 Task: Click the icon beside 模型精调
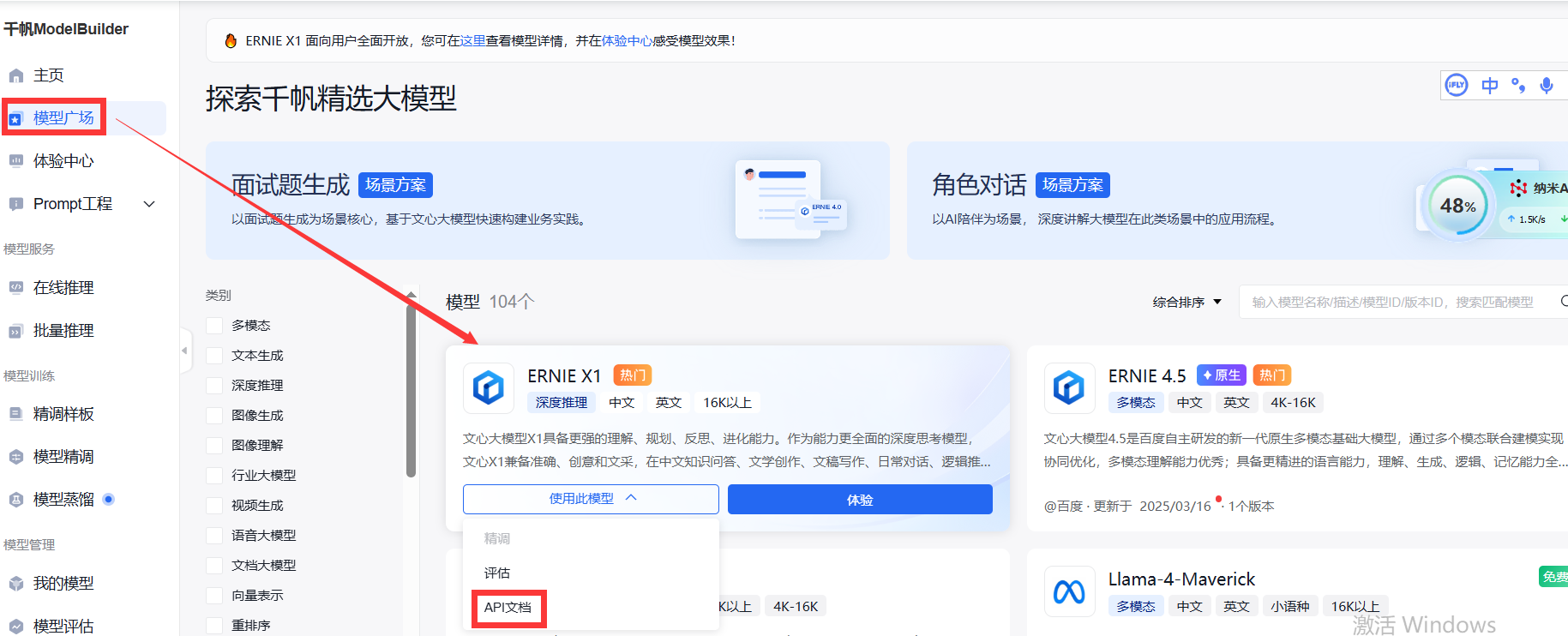coord(15,457)
